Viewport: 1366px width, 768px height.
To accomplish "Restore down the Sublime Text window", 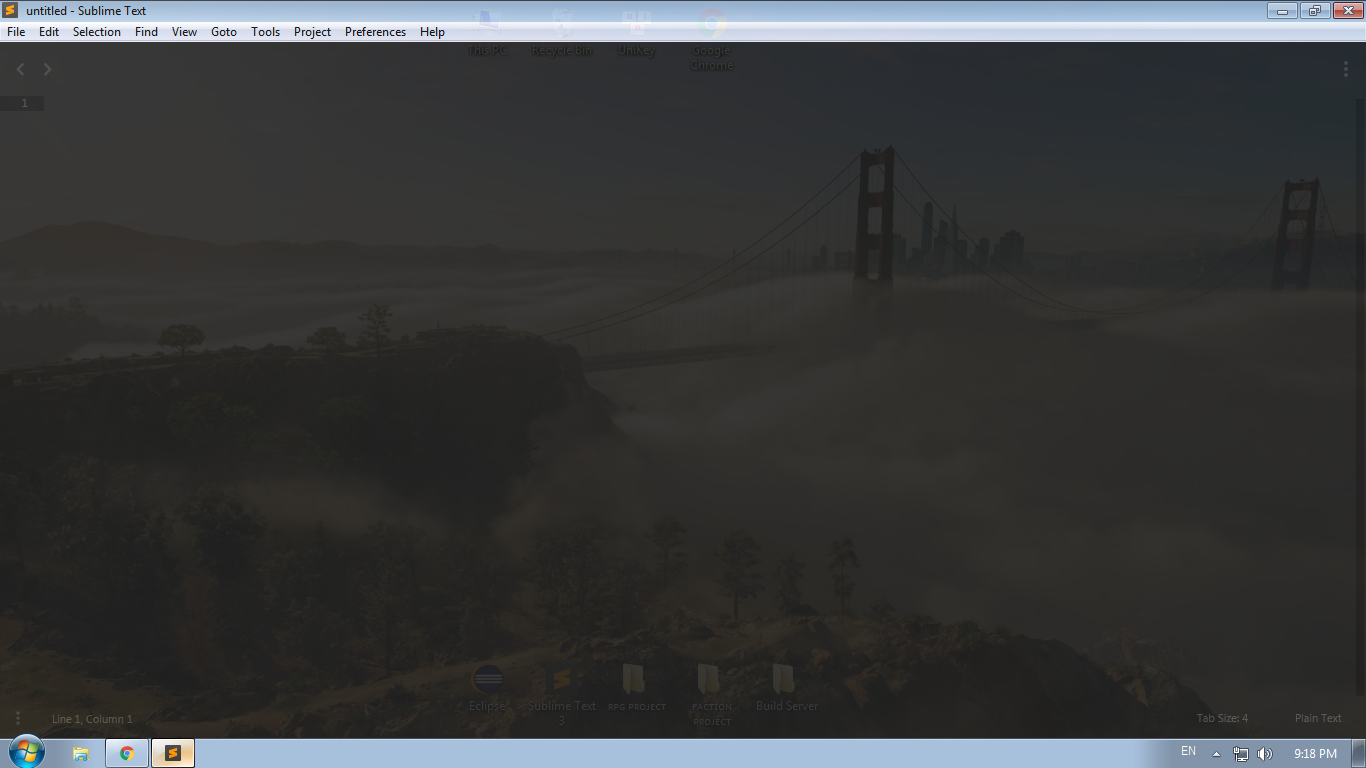I will tap(1314, 11).
